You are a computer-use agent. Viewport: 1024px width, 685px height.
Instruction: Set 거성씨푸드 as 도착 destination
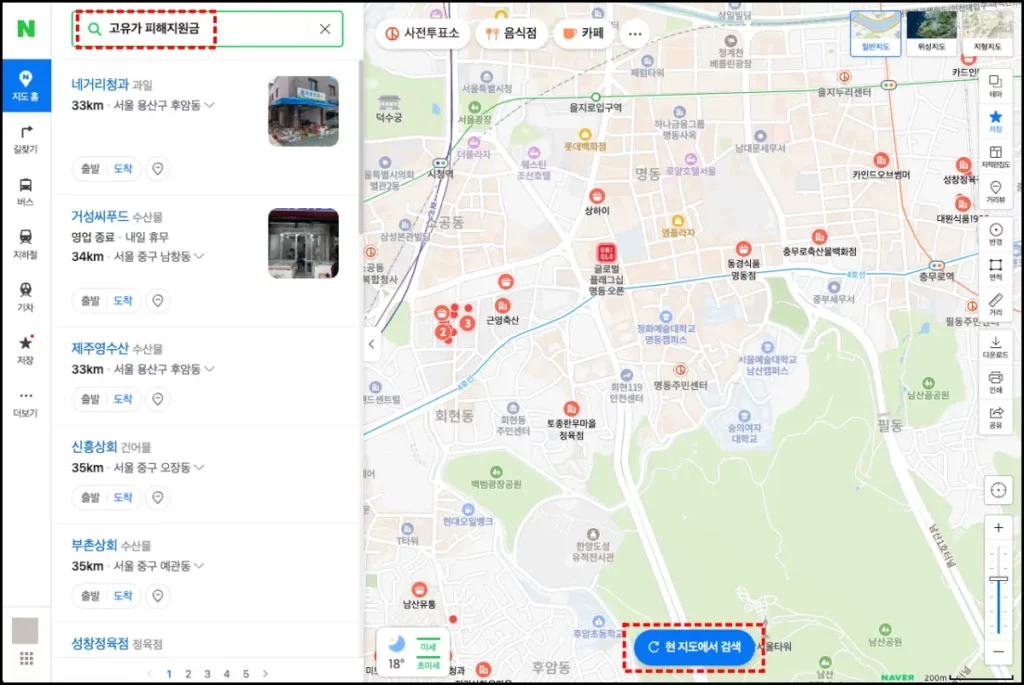[123, 300]
